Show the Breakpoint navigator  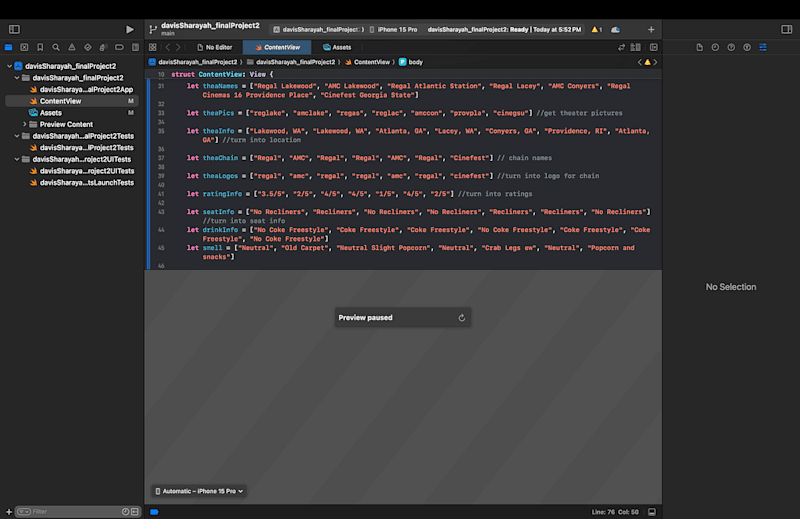pyautogui.click(x=119, y=47)
